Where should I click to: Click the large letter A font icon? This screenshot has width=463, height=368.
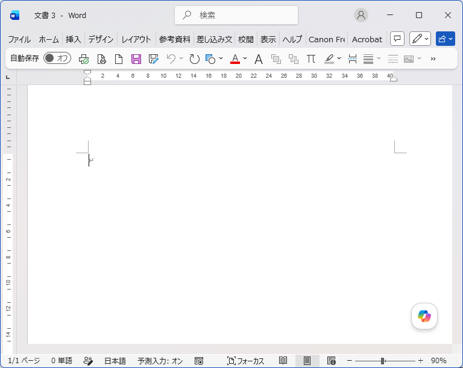pyautogui.click(x=258, y=59)
